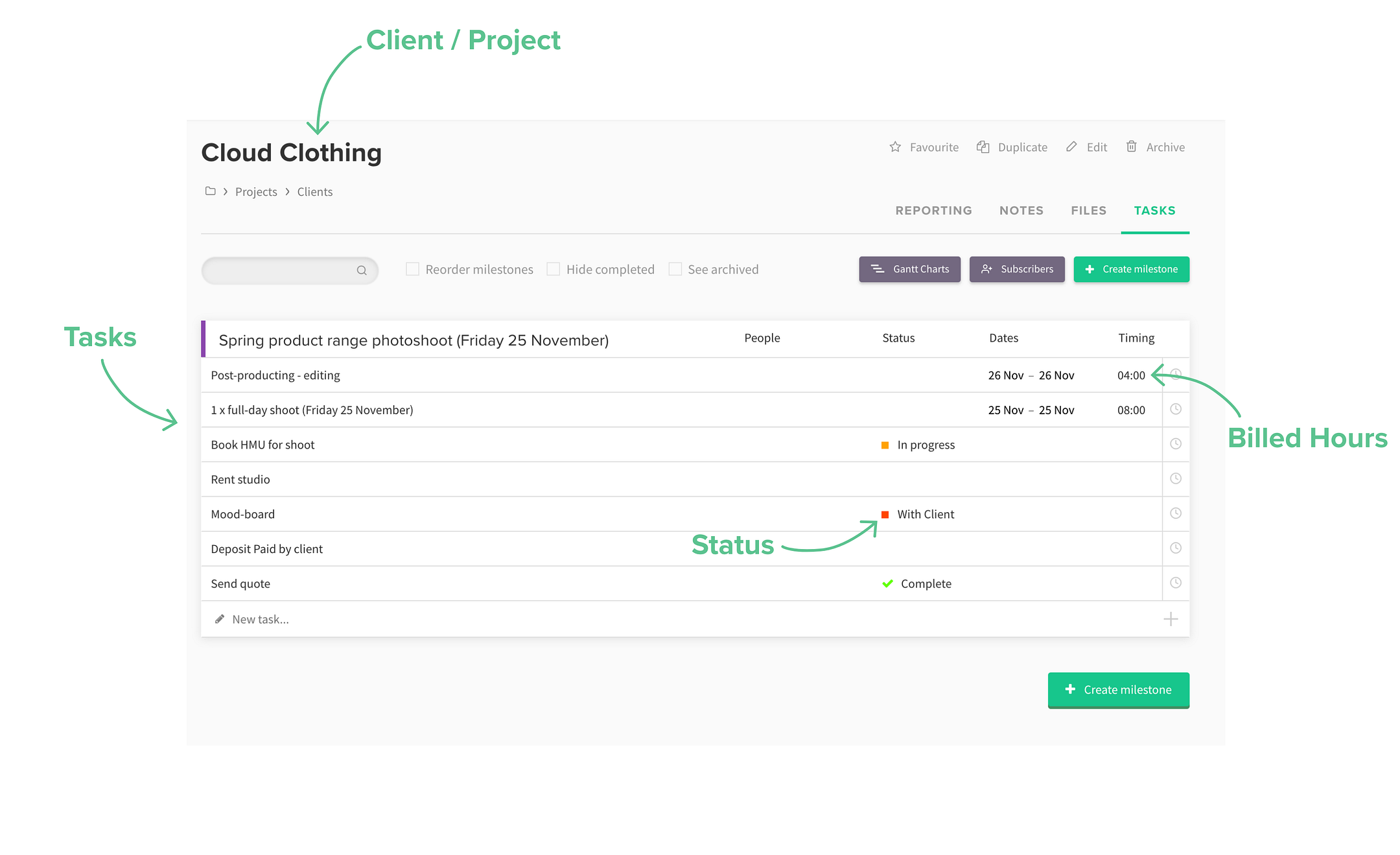
Task: Click the folder icon in breadcrumb
Action: pyautogui.click(x=210, y=191)
